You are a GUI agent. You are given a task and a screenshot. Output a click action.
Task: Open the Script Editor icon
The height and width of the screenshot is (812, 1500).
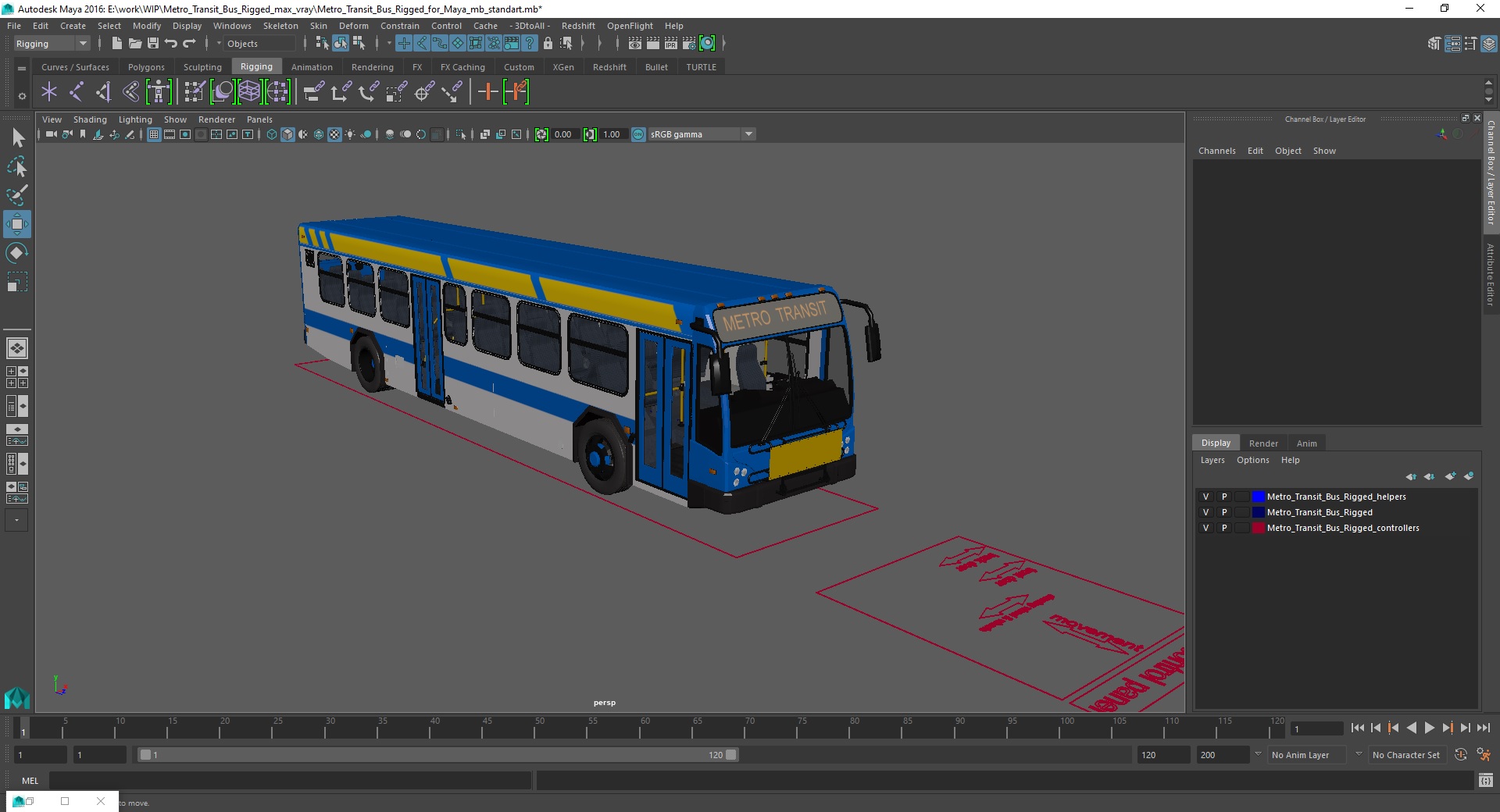1486,780
